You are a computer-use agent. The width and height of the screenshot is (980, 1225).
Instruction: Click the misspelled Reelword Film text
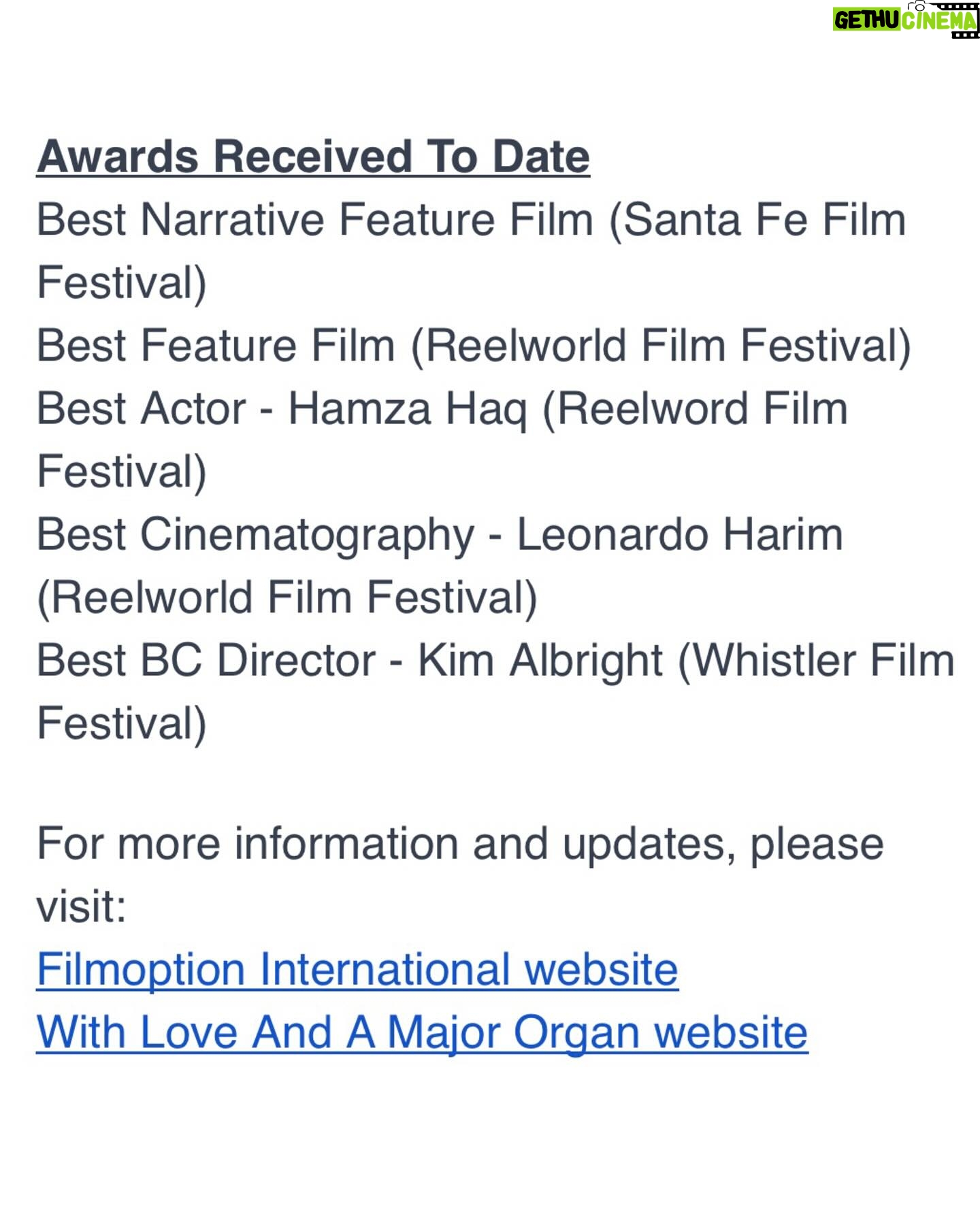point(695,409)
